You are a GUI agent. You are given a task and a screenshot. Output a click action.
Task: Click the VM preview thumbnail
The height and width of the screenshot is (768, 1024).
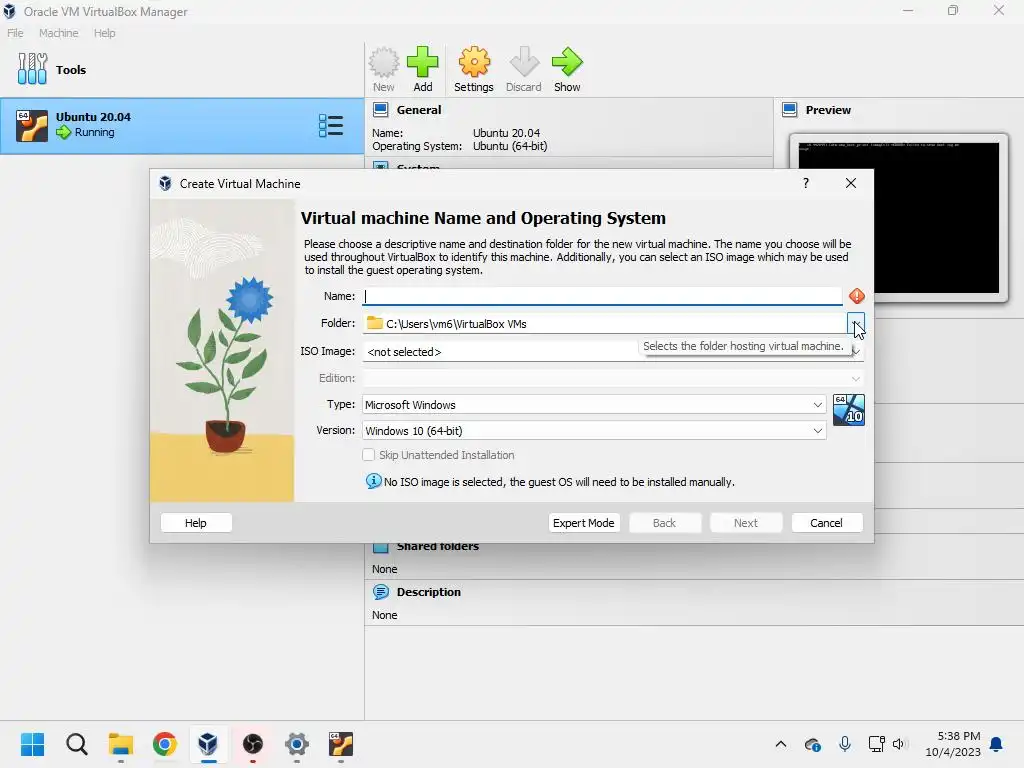tap(899, 217)
